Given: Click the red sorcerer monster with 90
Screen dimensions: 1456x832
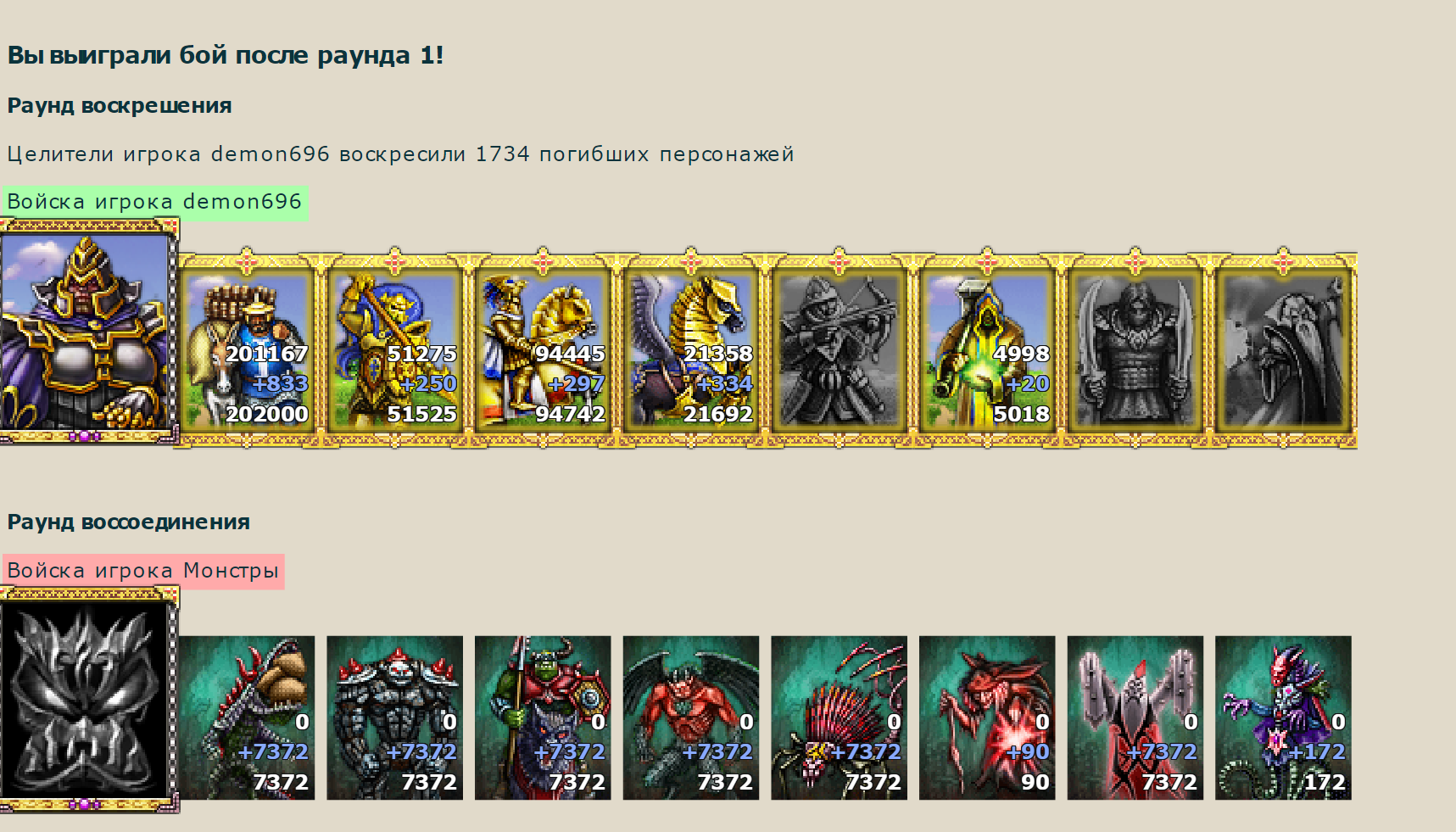Looking at the screenshot, I should coord(987,718).
